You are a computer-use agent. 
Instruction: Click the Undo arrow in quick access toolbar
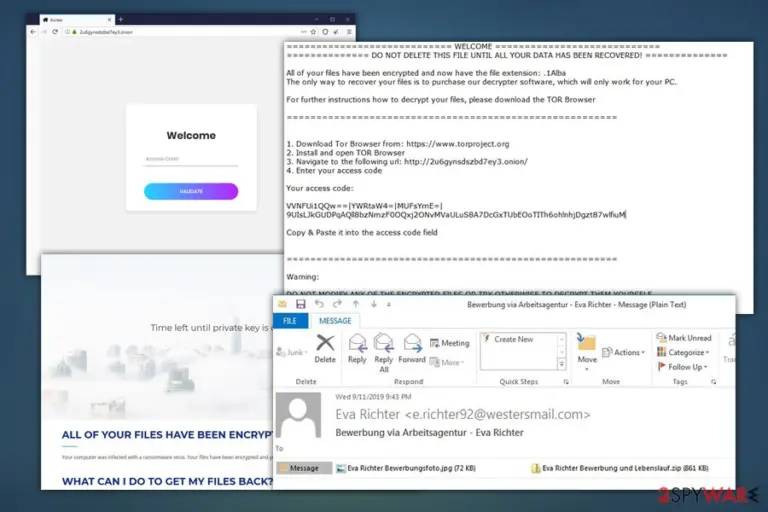click(319, 304)
